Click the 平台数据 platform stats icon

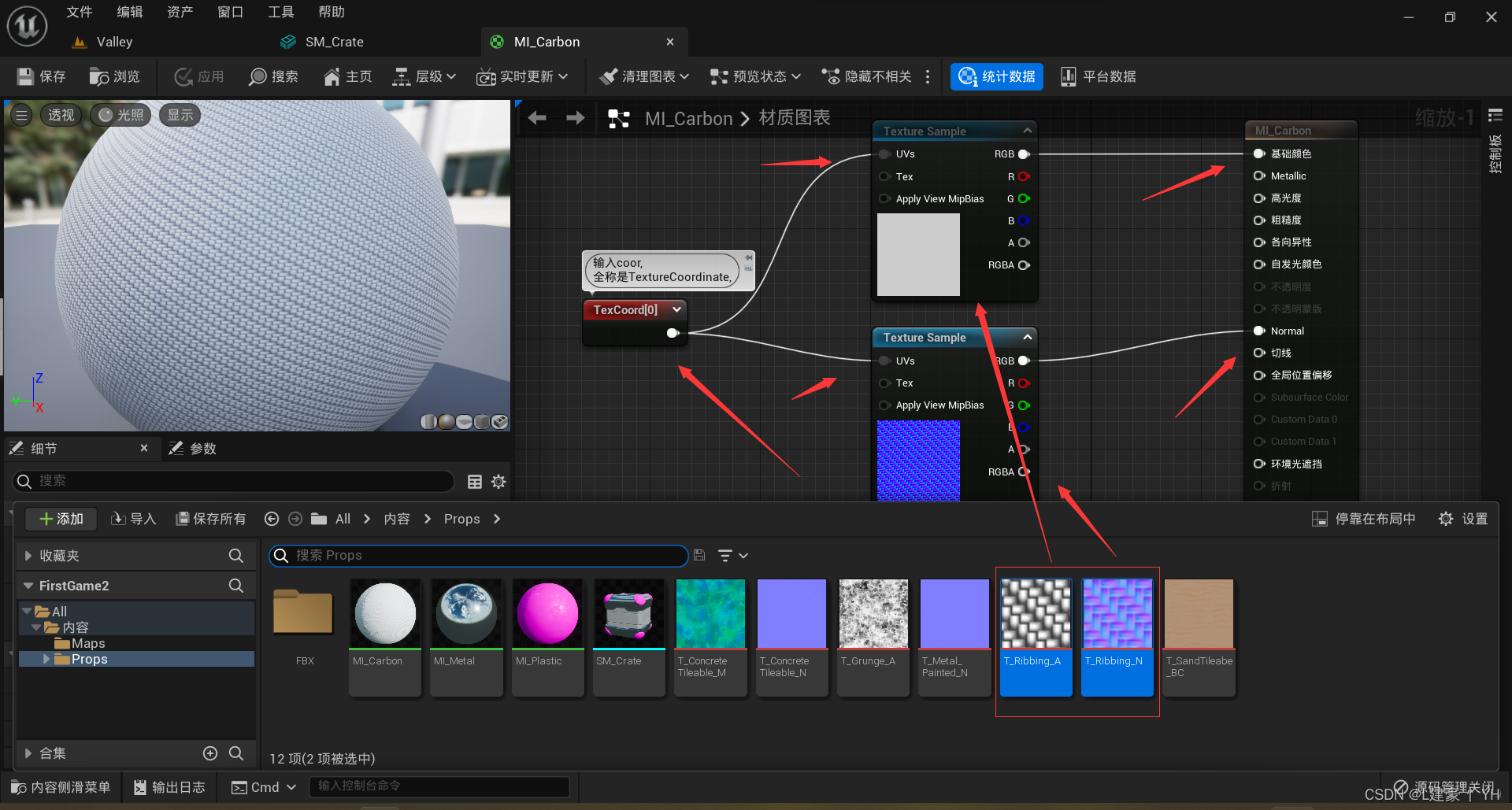click(x=1098, y=76)
